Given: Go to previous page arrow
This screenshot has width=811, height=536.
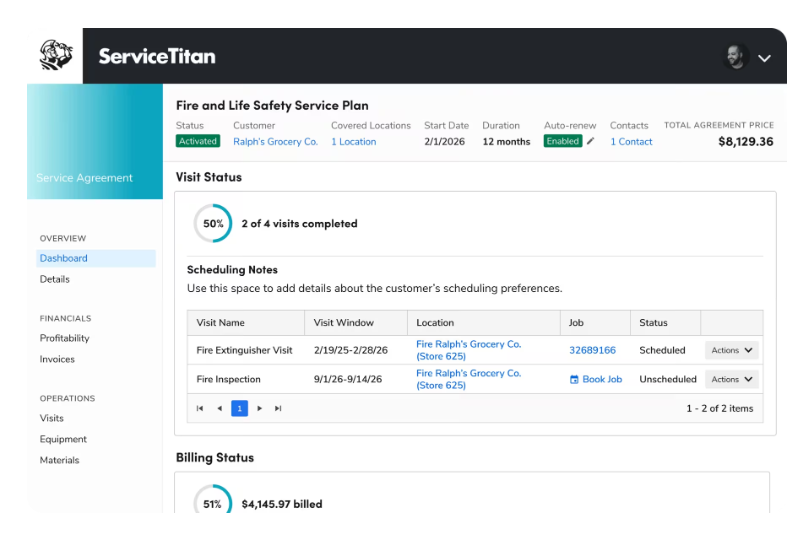Looking at the screenshot, I should [x=220, y=408].
